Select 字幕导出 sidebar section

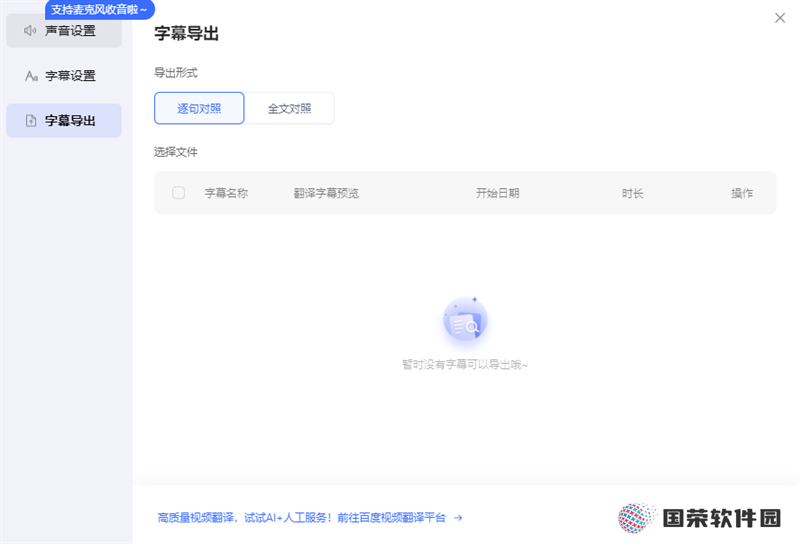64,120
